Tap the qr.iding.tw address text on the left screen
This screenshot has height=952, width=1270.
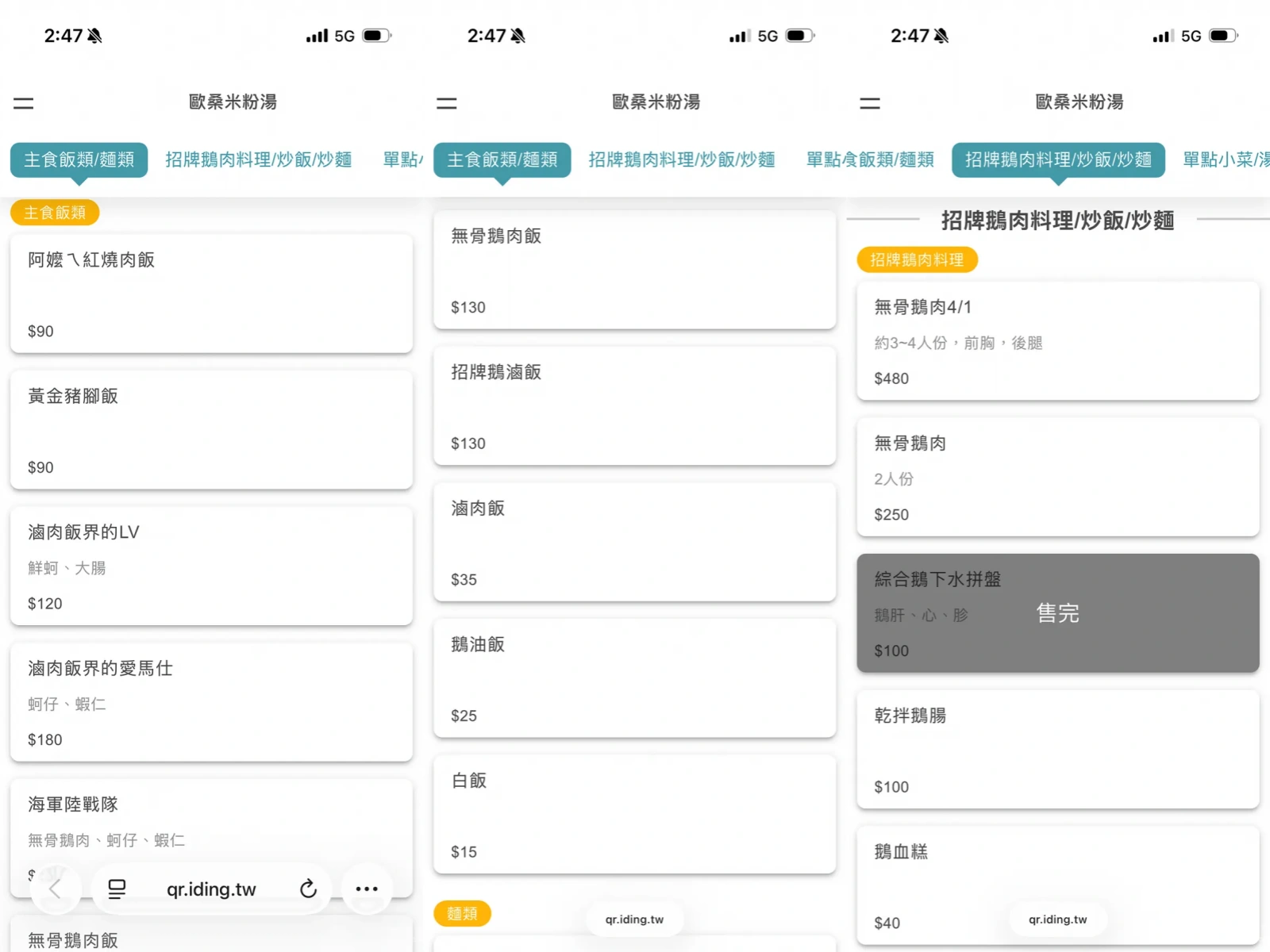(211, 889)
